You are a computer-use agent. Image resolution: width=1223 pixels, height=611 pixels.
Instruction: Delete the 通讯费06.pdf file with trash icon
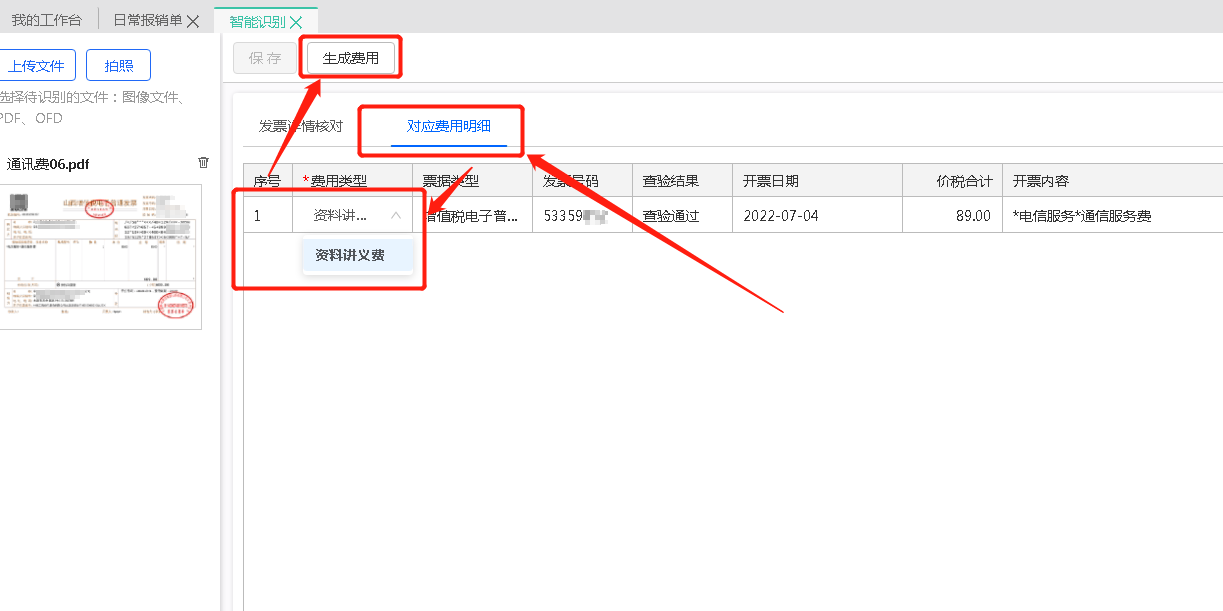[x=204, y=163]
